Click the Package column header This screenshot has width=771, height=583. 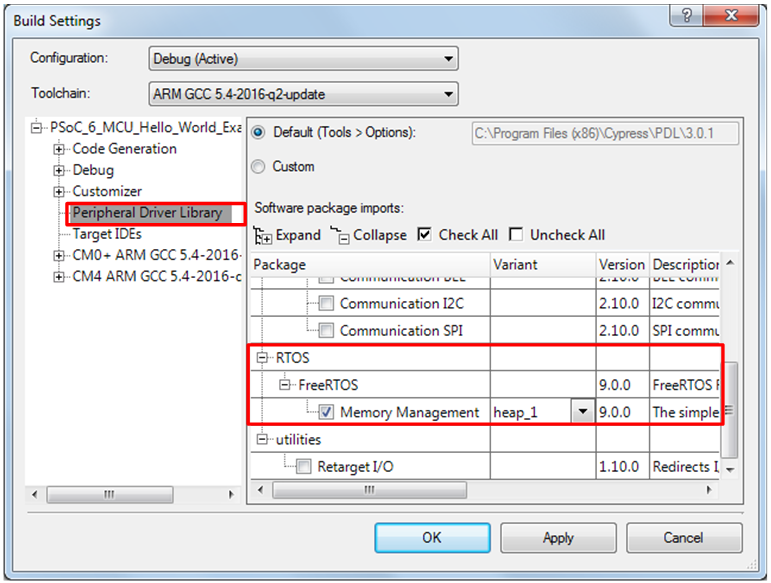point(370,264)
